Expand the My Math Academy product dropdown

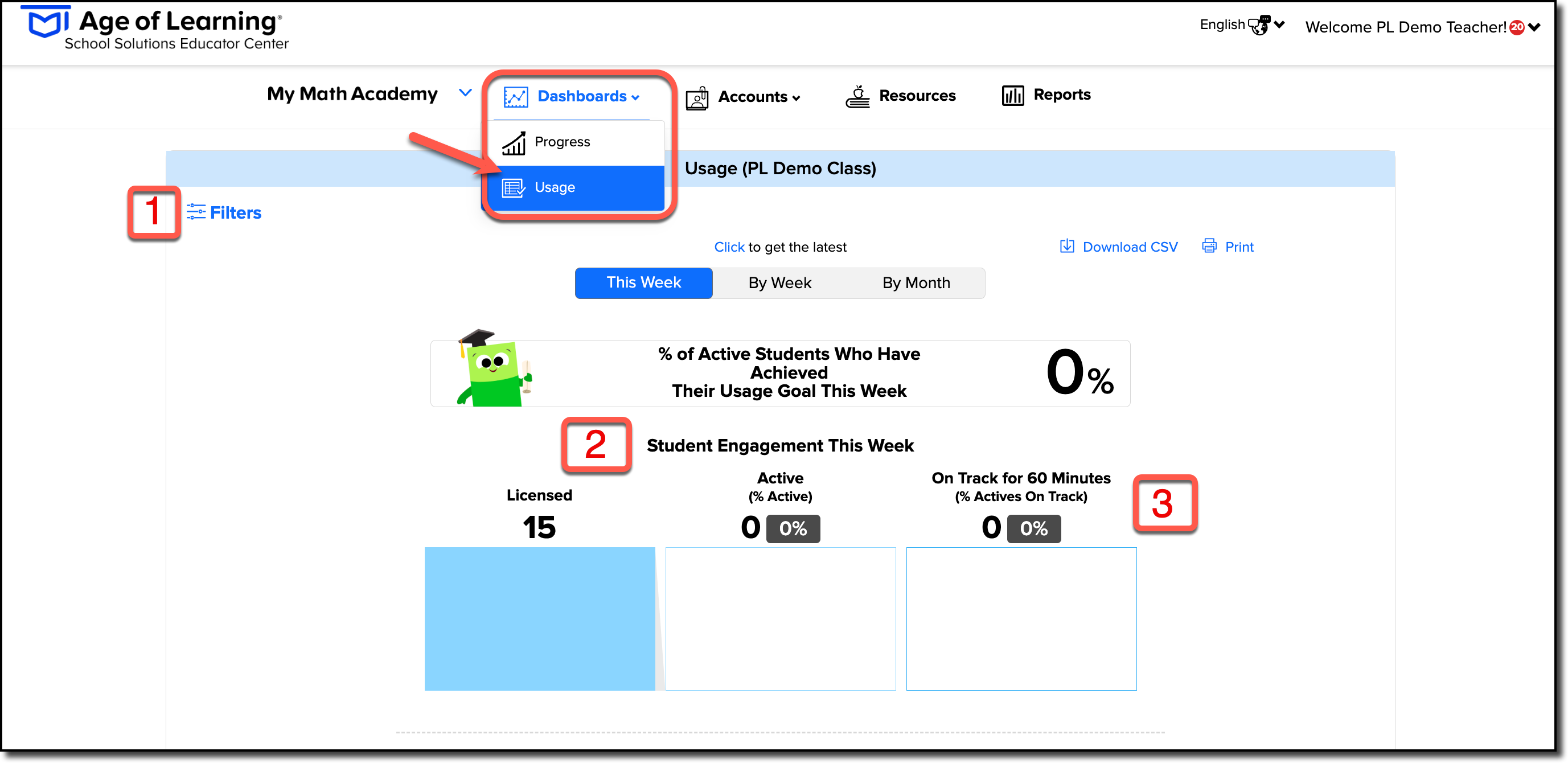click(465, 93)
